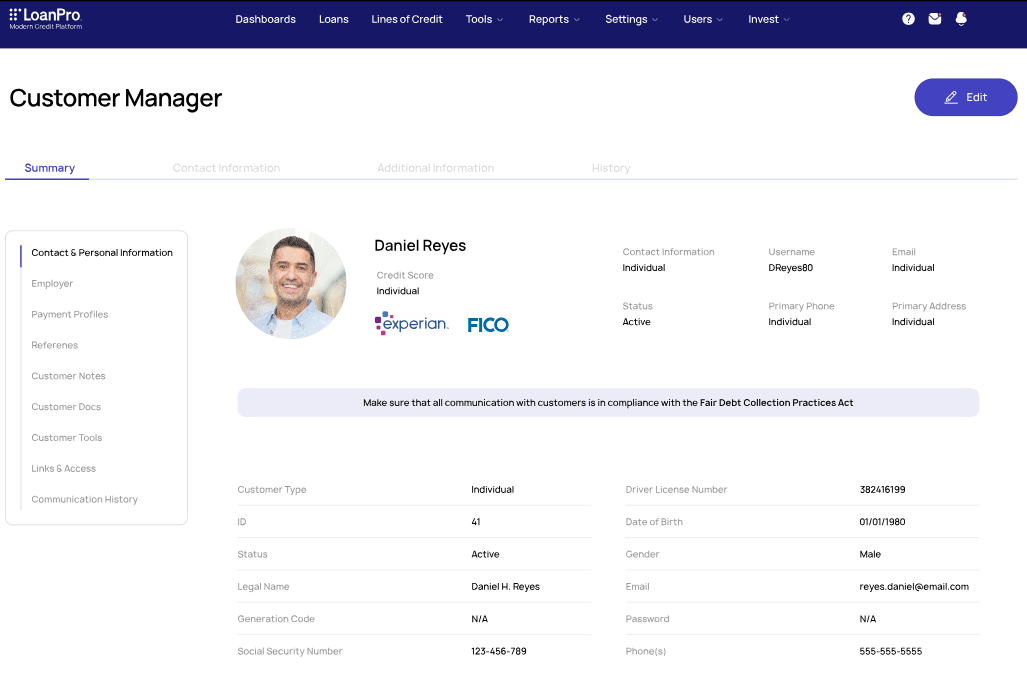Select the FICO score logo

tap(488, 323)
